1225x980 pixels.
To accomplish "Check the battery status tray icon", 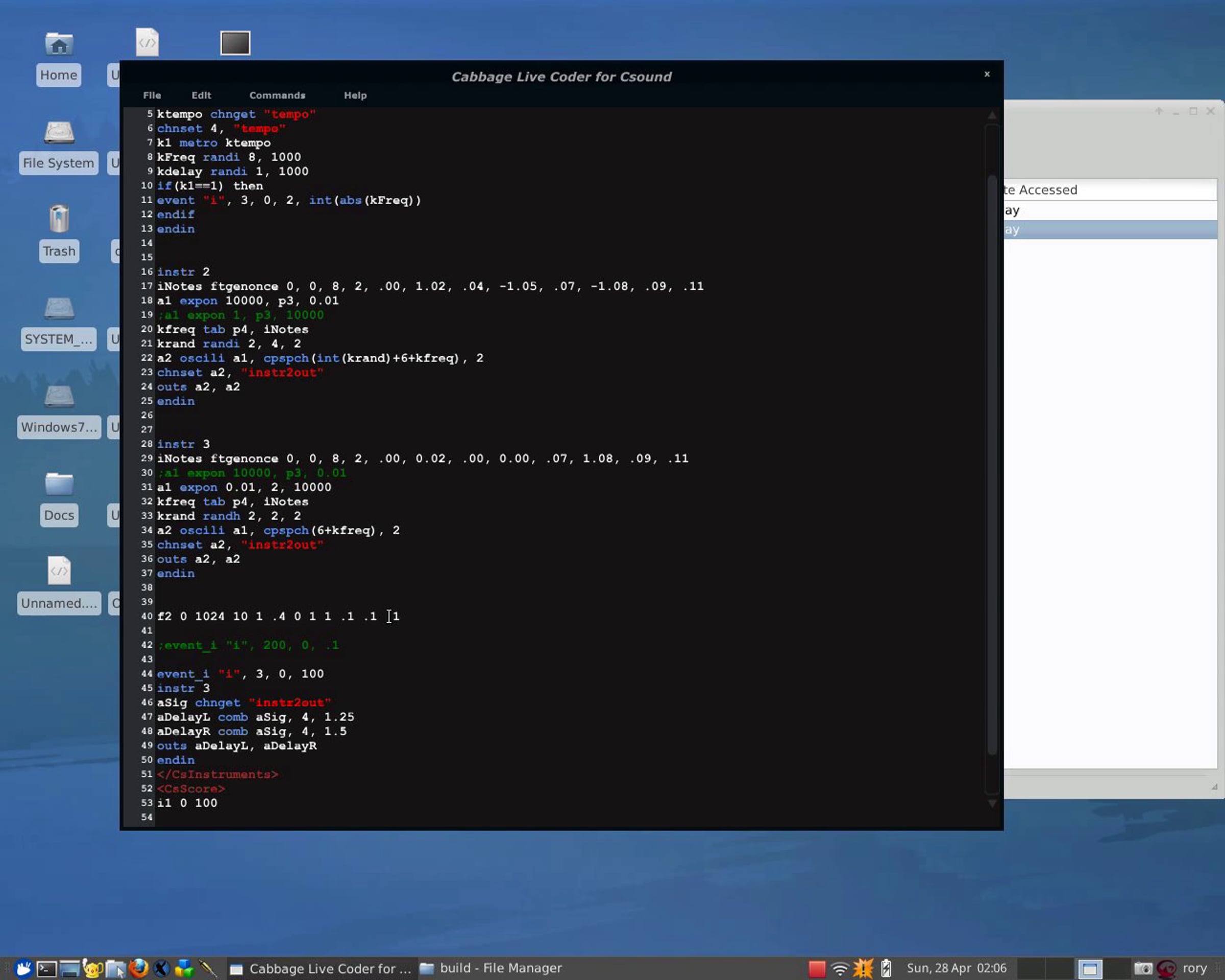I will pyautogui.click(x=887, y=969).
